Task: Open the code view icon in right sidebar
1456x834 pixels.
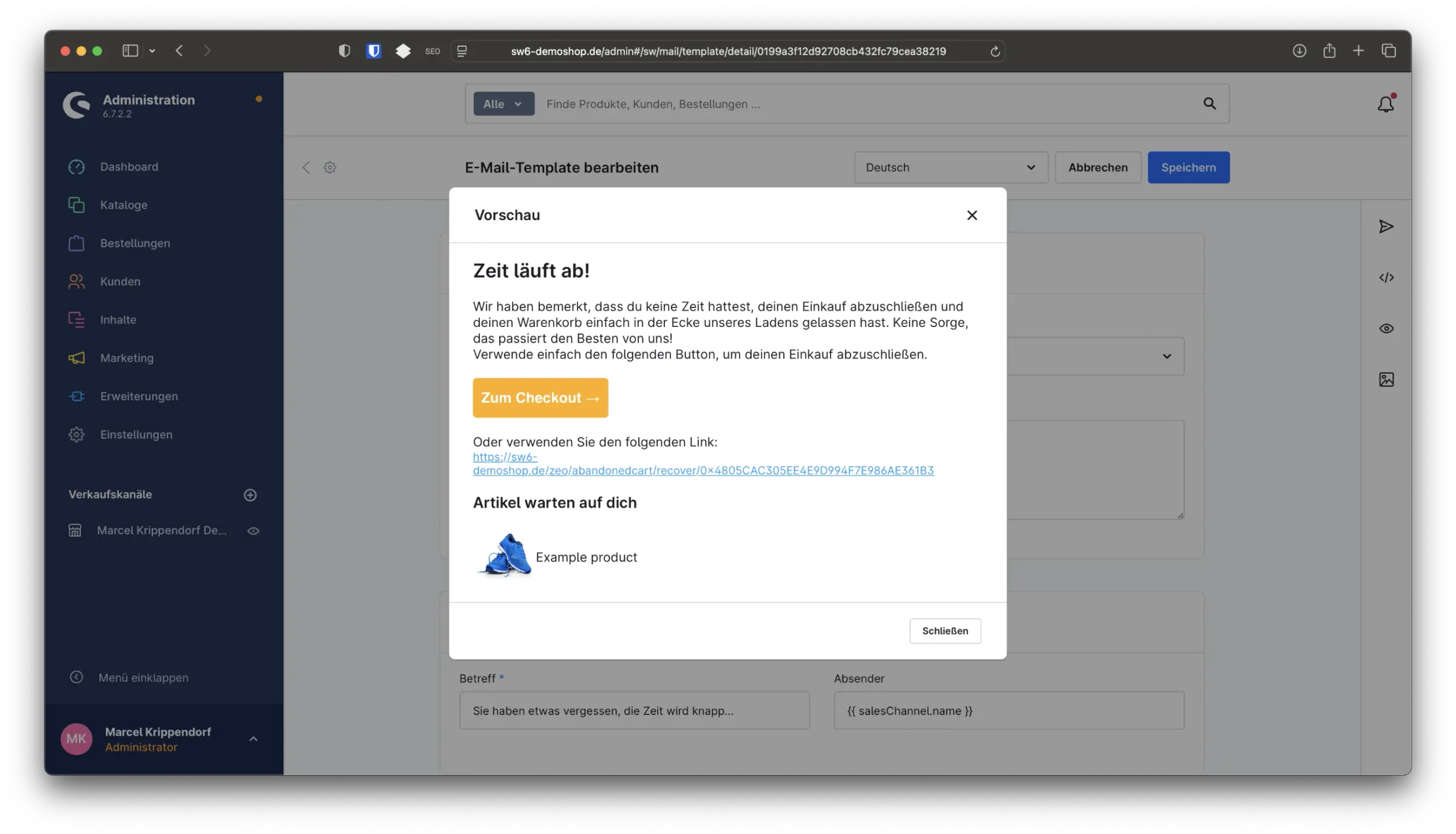Action: point(1386,278)
